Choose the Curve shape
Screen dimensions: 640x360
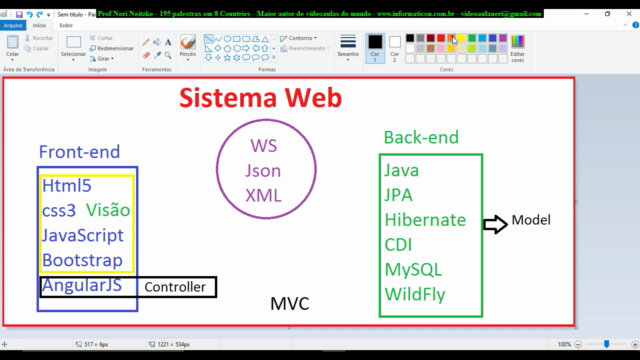(x=218, y=39)
